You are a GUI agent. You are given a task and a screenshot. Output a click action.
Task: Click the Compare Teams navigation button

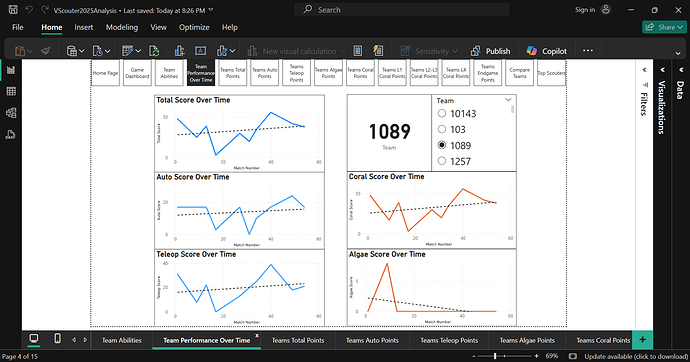tap(519, 73)
